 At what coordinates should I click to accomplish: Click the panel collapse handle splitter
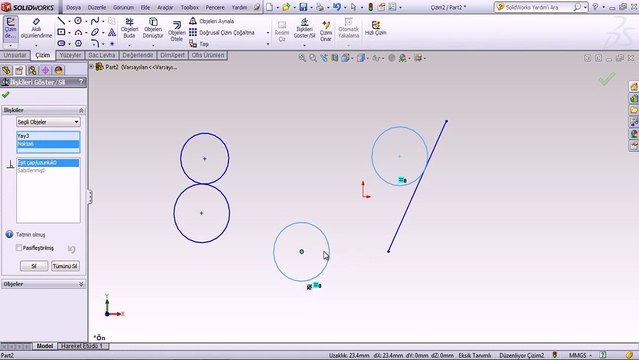[x=90, y=197]
